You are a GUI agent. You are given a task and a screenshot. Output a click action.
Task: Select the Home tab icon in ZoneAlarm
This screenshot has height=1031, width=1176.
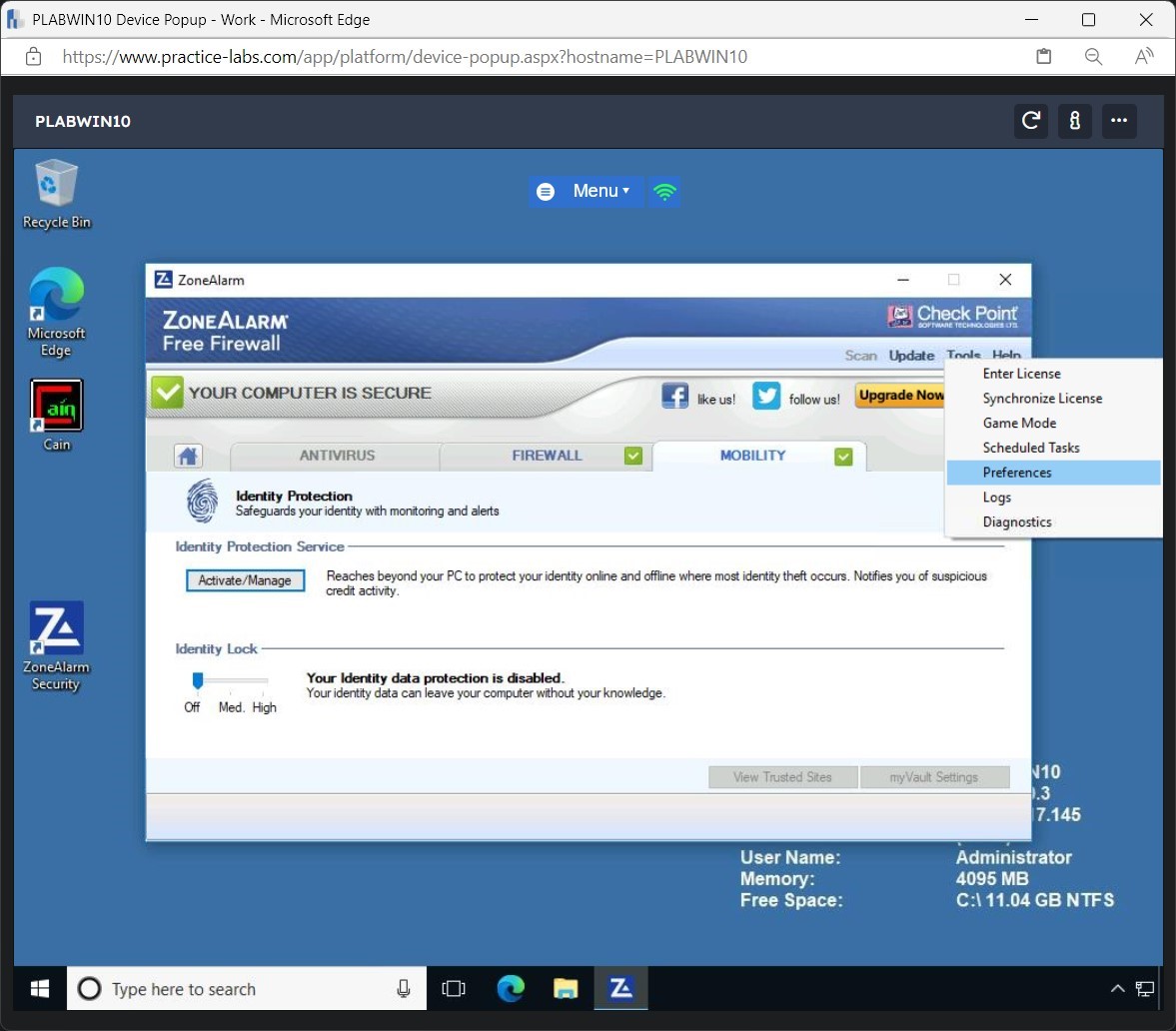tap(188, 456)
